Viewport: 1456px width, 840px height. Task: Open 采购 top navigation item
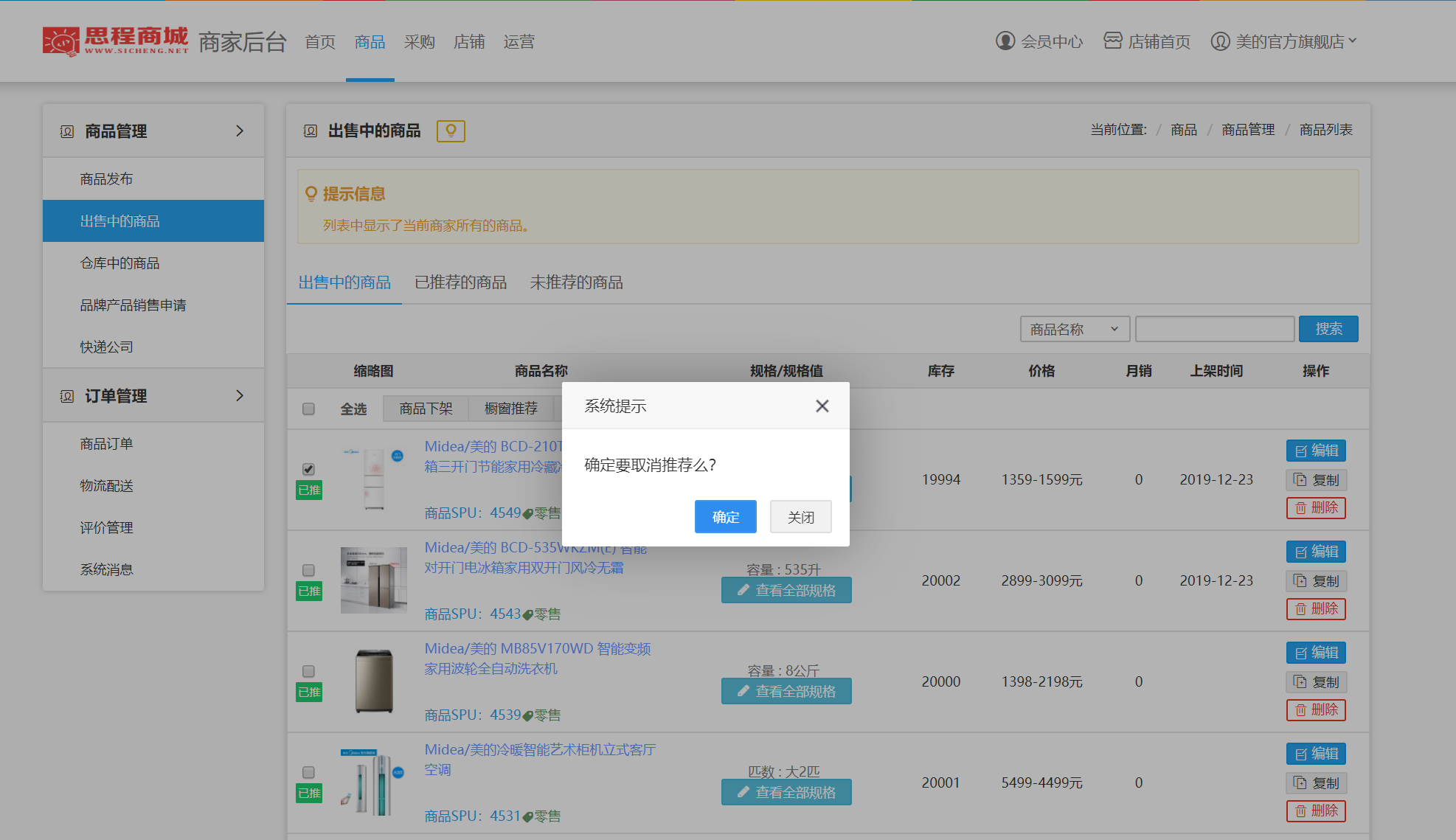click(419, 41)
